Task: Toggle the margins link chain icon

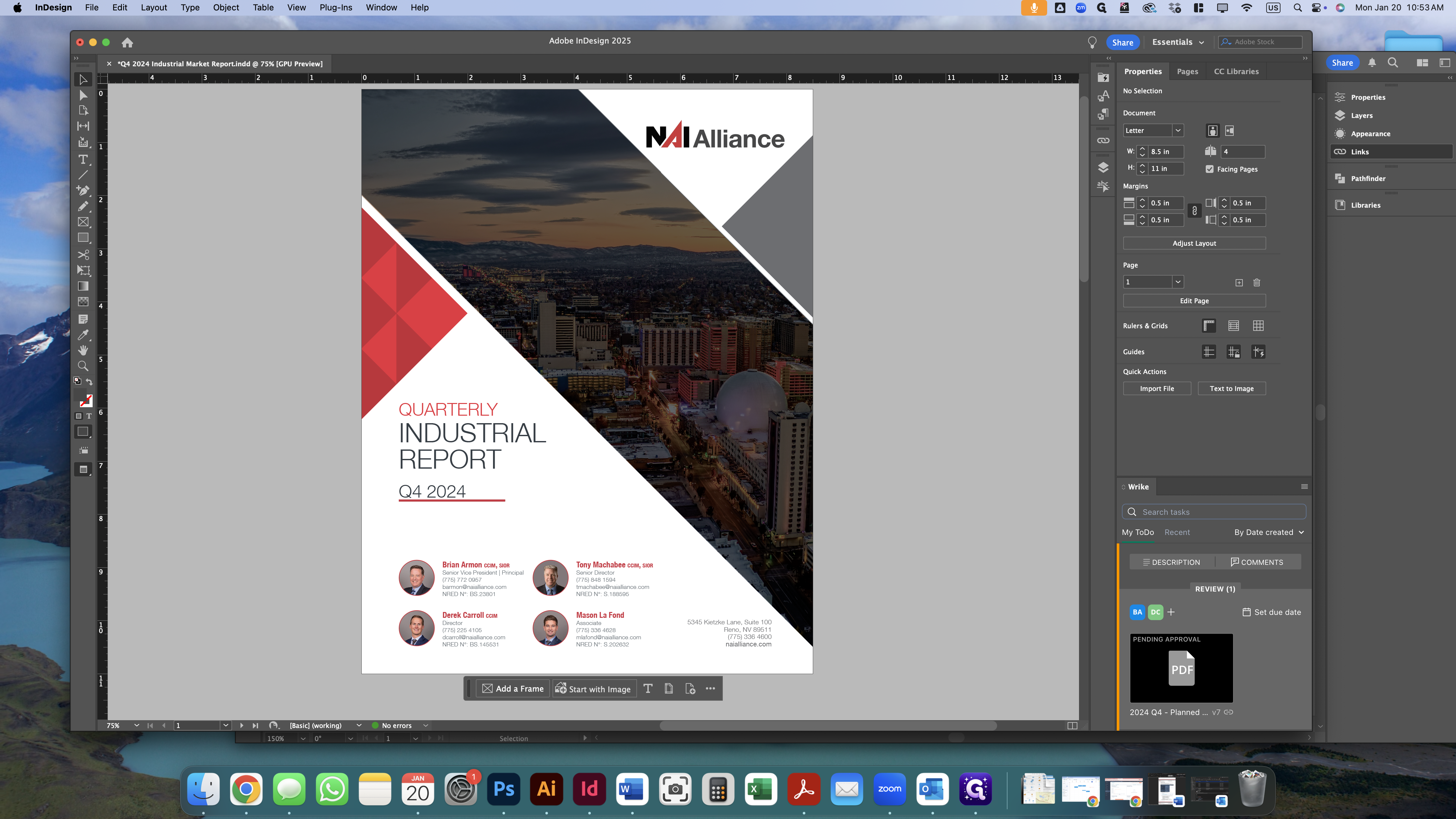Action: [x=1194, y=211]
